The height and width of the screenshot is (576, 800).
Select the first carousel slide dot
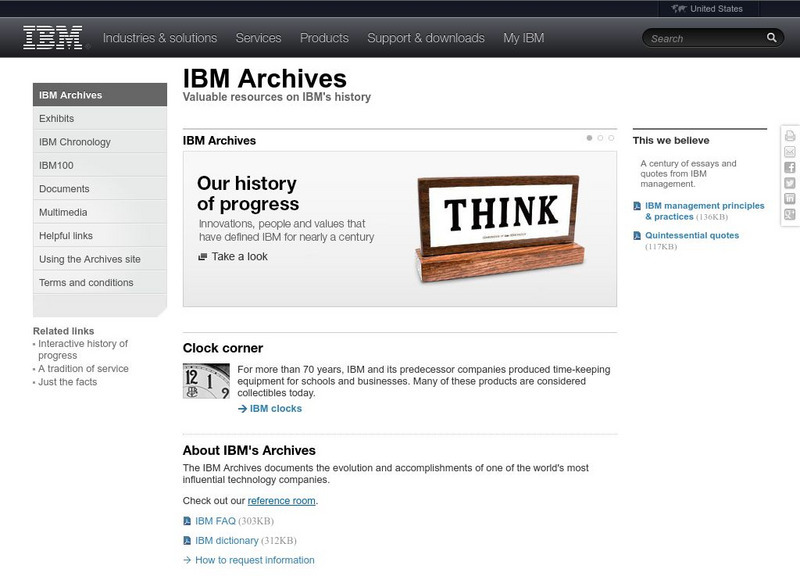pyautogui.click(x=589, y=138)
